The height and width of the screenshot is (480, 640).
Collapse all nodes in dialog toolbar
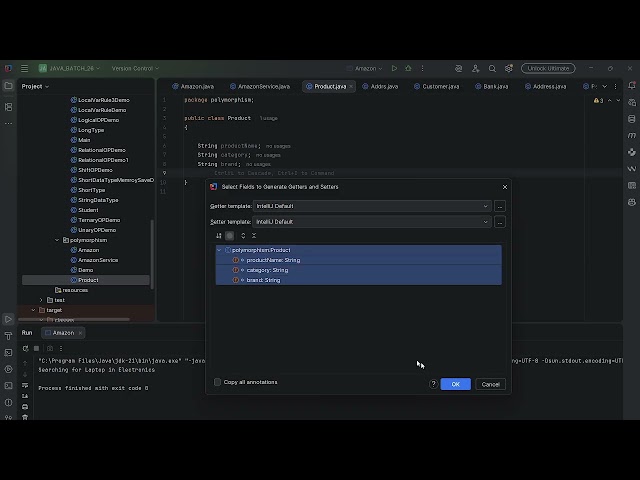254,236
